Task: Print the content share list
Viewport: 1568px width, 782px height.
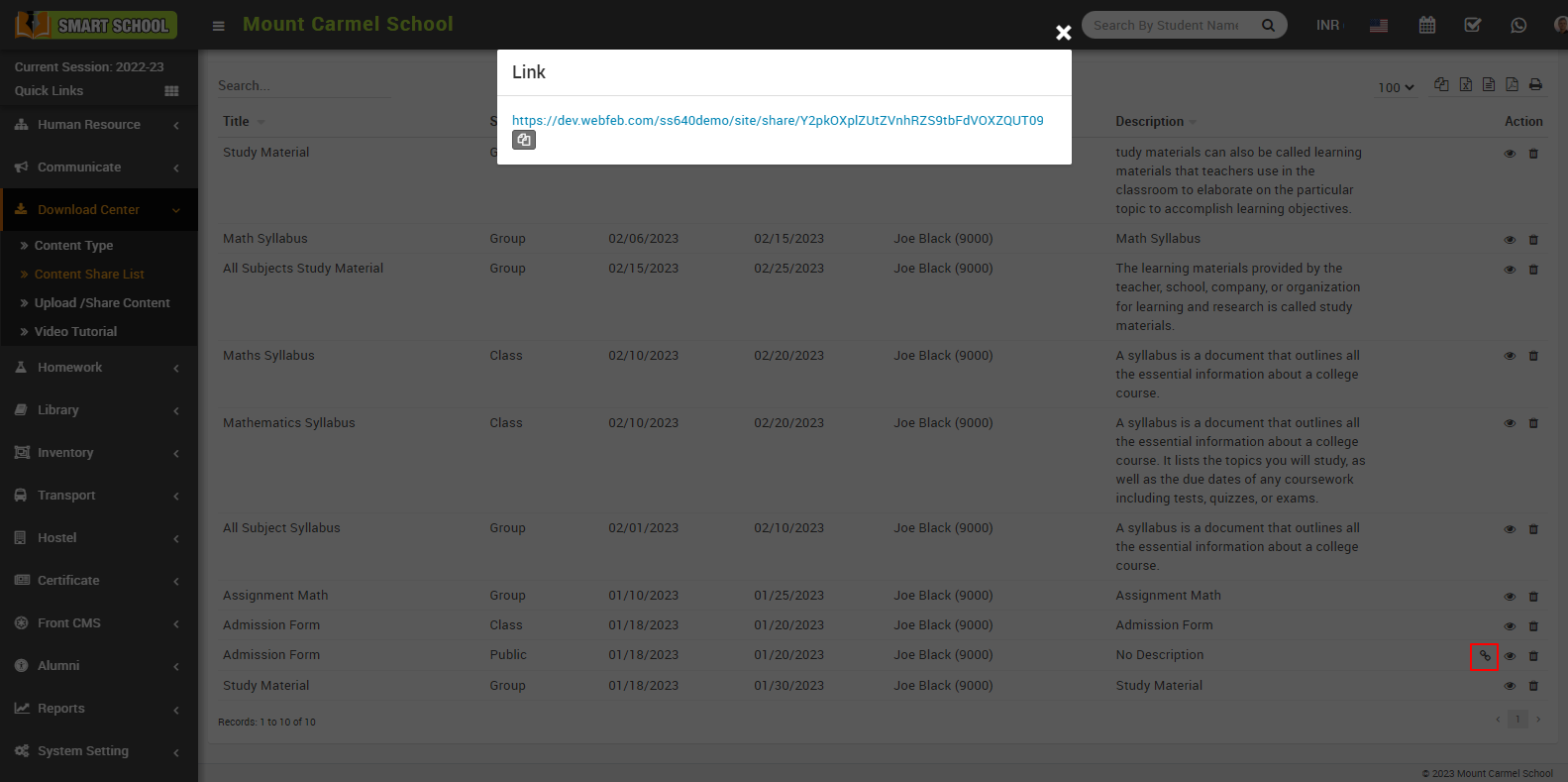Action: [x=1535, y=85]
